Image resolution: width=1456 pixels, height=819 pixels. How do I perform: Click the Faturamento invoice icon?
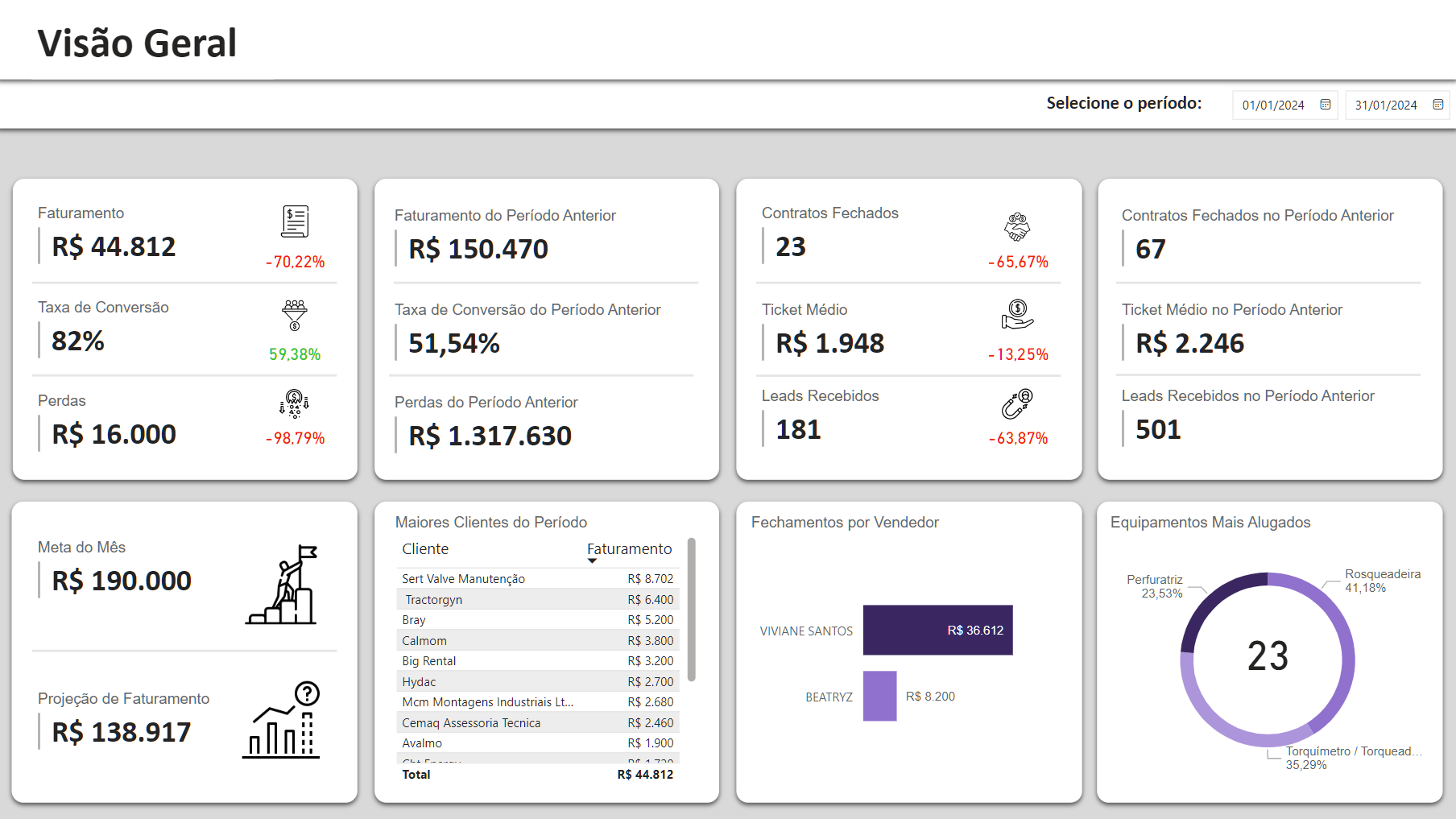[295, 221]
